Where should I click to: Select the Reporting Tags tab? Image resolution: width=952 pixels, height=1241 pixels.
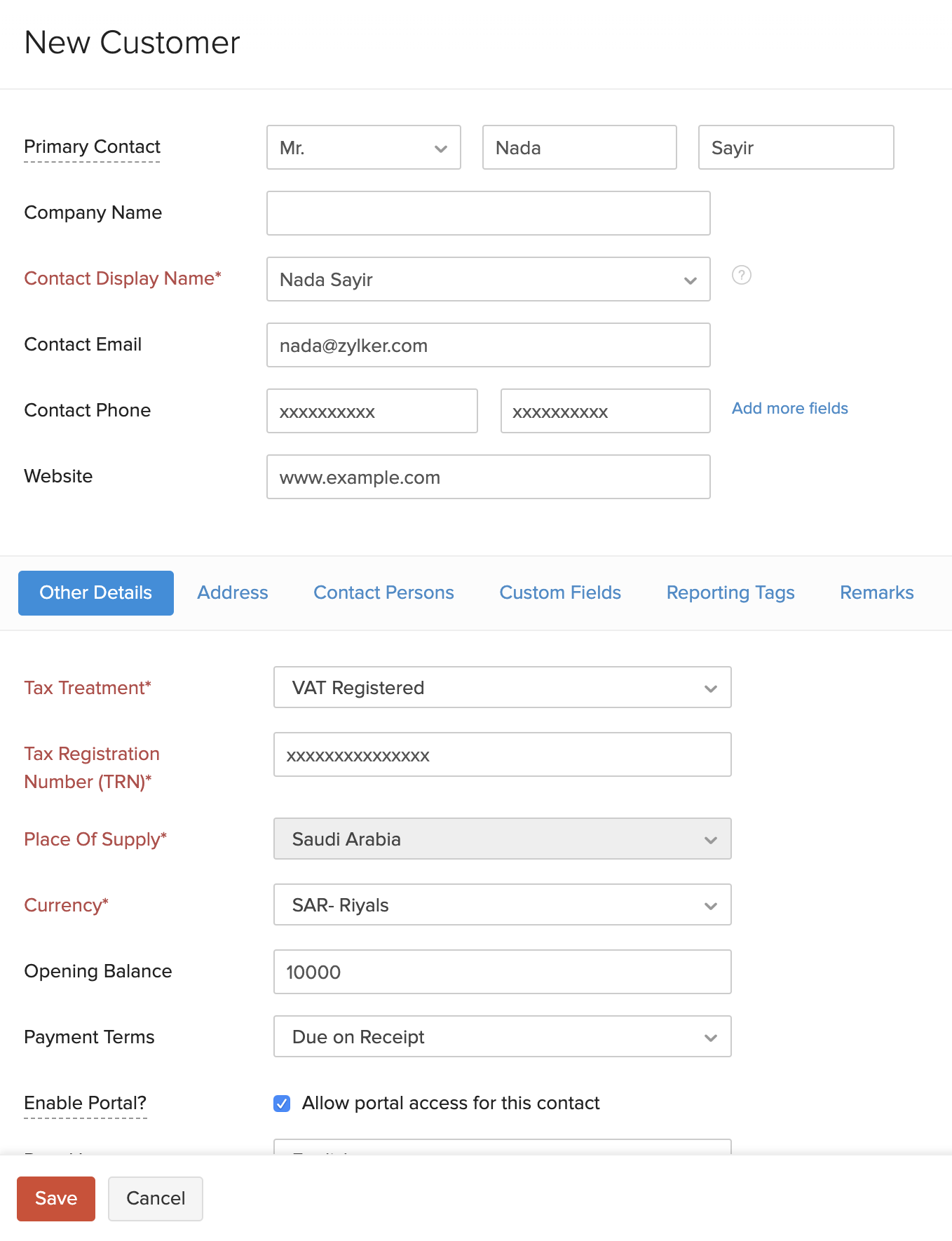click(730, 593)
